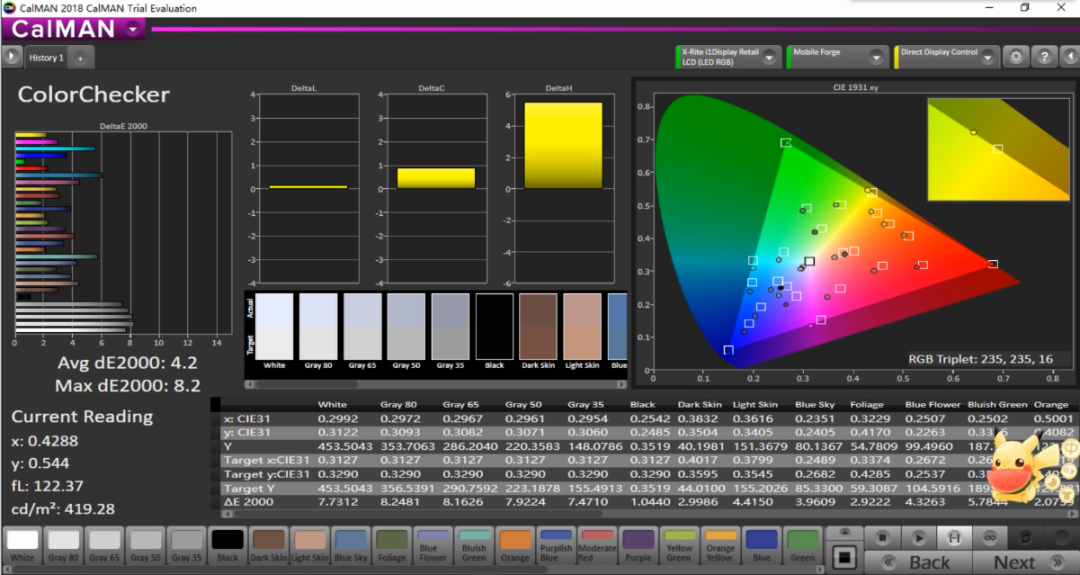The width and height of the screenshot is (1080, 575).
Task: Add a new history tab
Action: [x=80, y=58]
